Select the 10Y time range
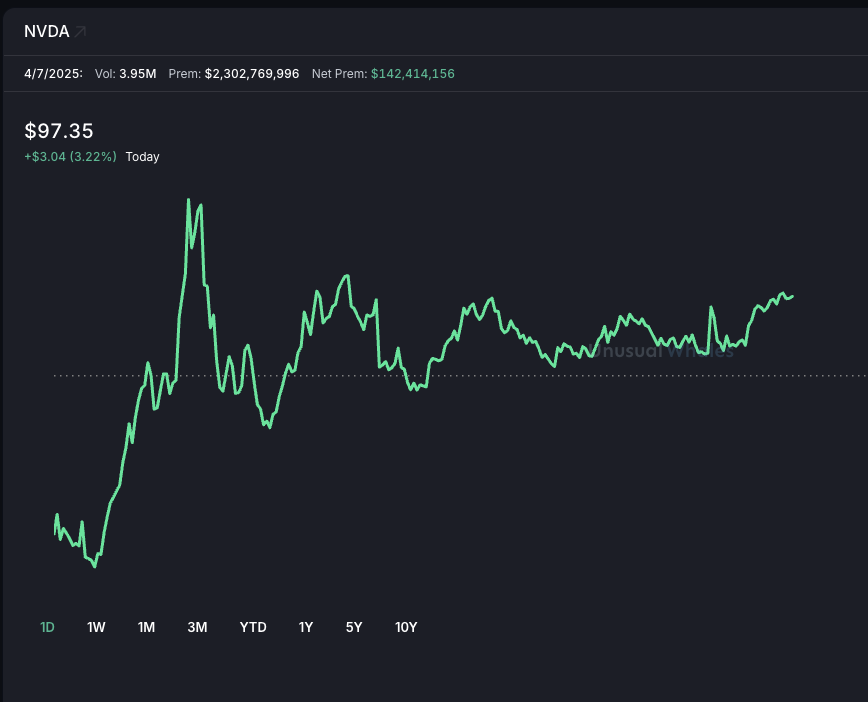Screen dimensions: 868x702 pos(406,627)
